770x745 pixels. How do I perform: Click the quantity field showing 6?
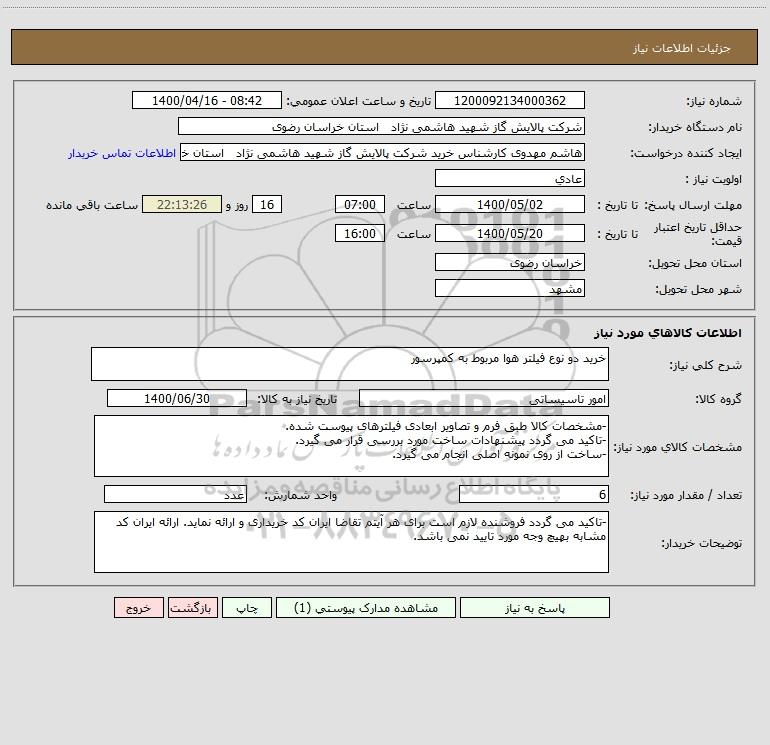coord(534,495)
